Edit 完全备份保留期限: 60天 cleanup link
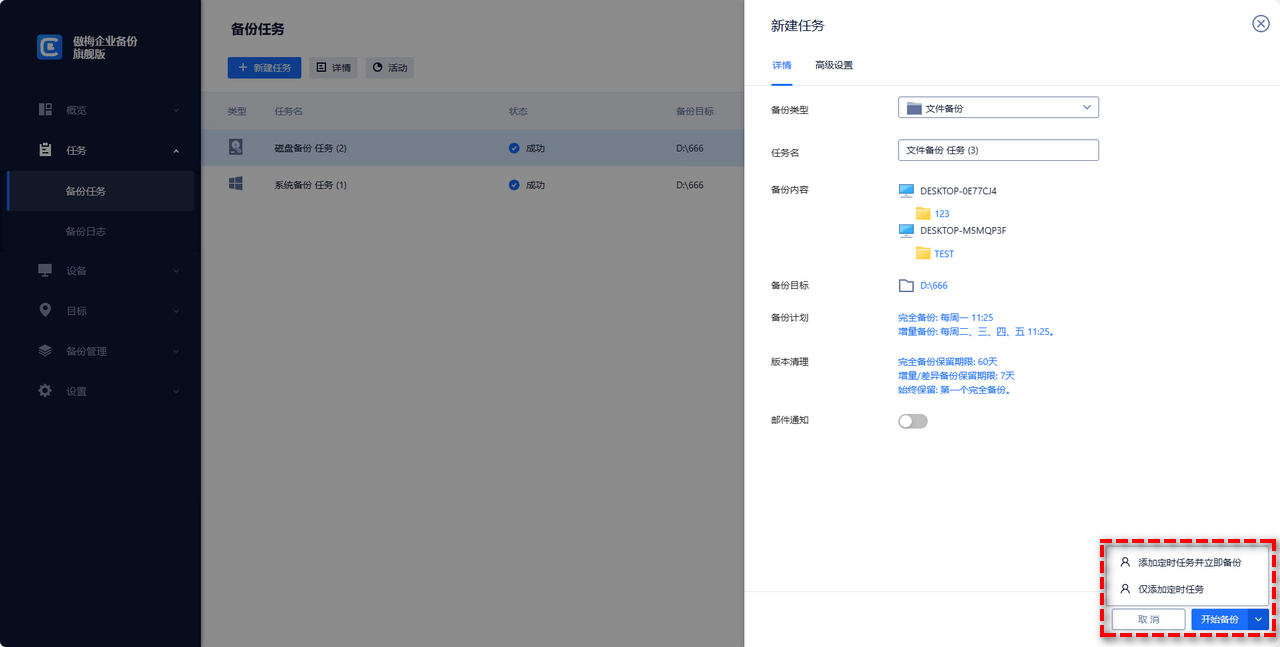Screen dimensions: 1280x647 947,361
